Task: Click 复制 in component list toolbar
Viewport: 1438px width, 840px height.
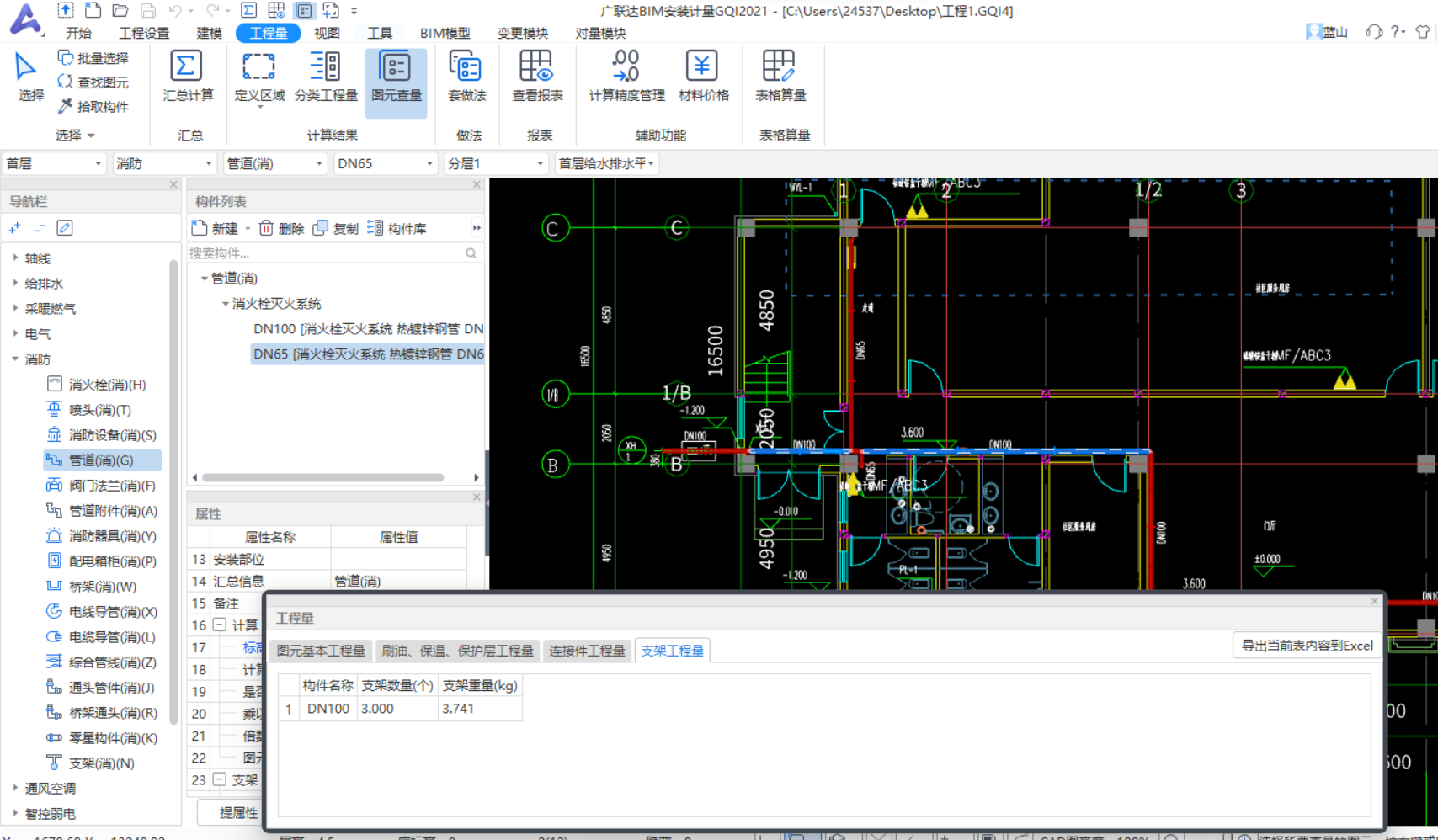Action: (336, 228)
